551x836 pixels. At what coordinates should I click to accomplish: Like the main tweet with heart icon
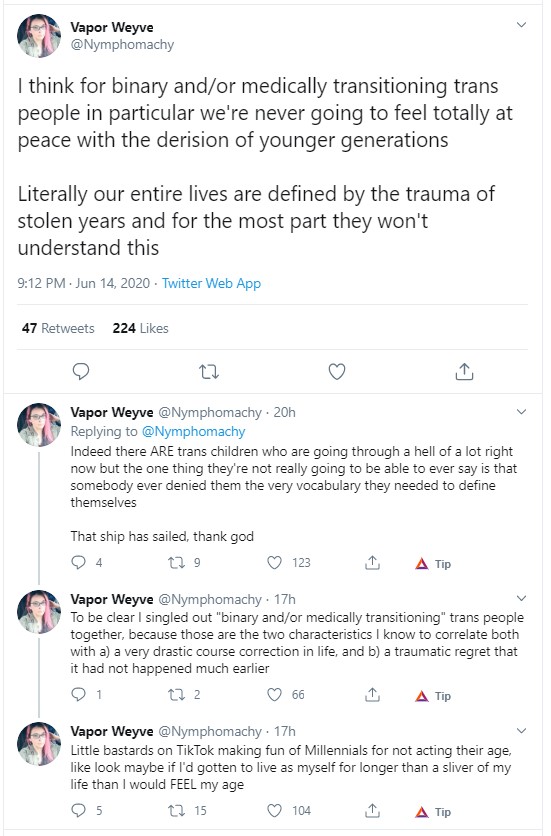click(x=337, y=371)
